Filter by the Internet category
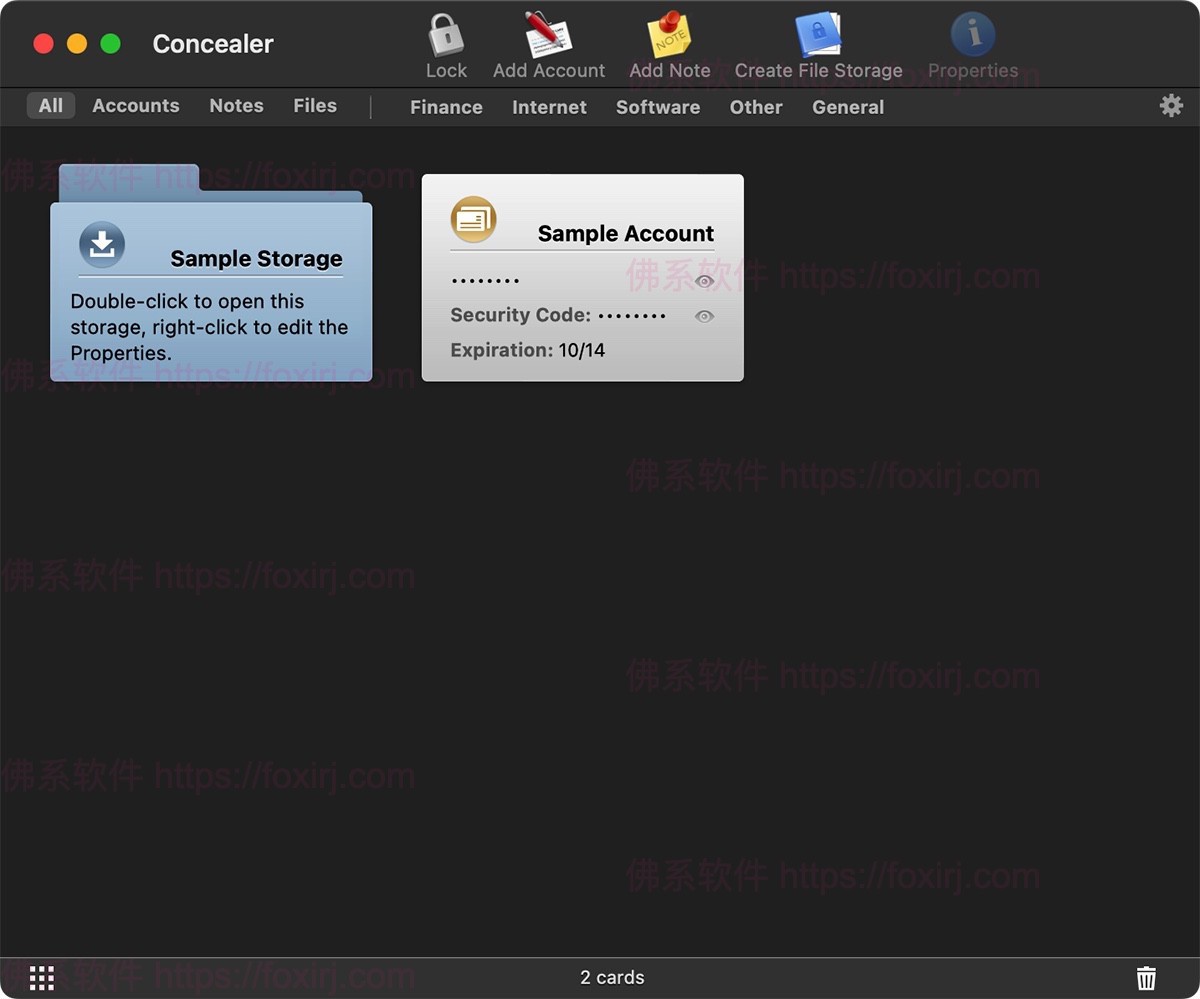 549,107
